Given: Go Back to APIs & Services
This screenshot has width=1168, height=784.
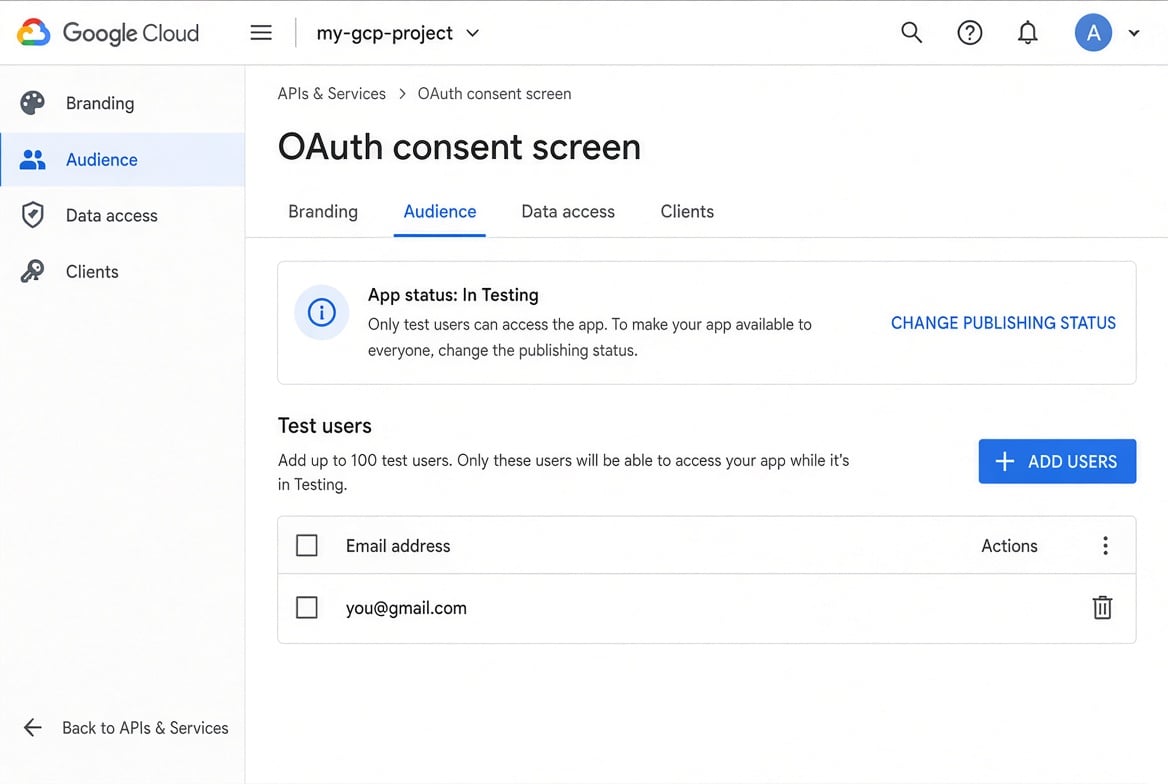Looking at the screenshot, I should pyautogui.click(x=125, y=727).
